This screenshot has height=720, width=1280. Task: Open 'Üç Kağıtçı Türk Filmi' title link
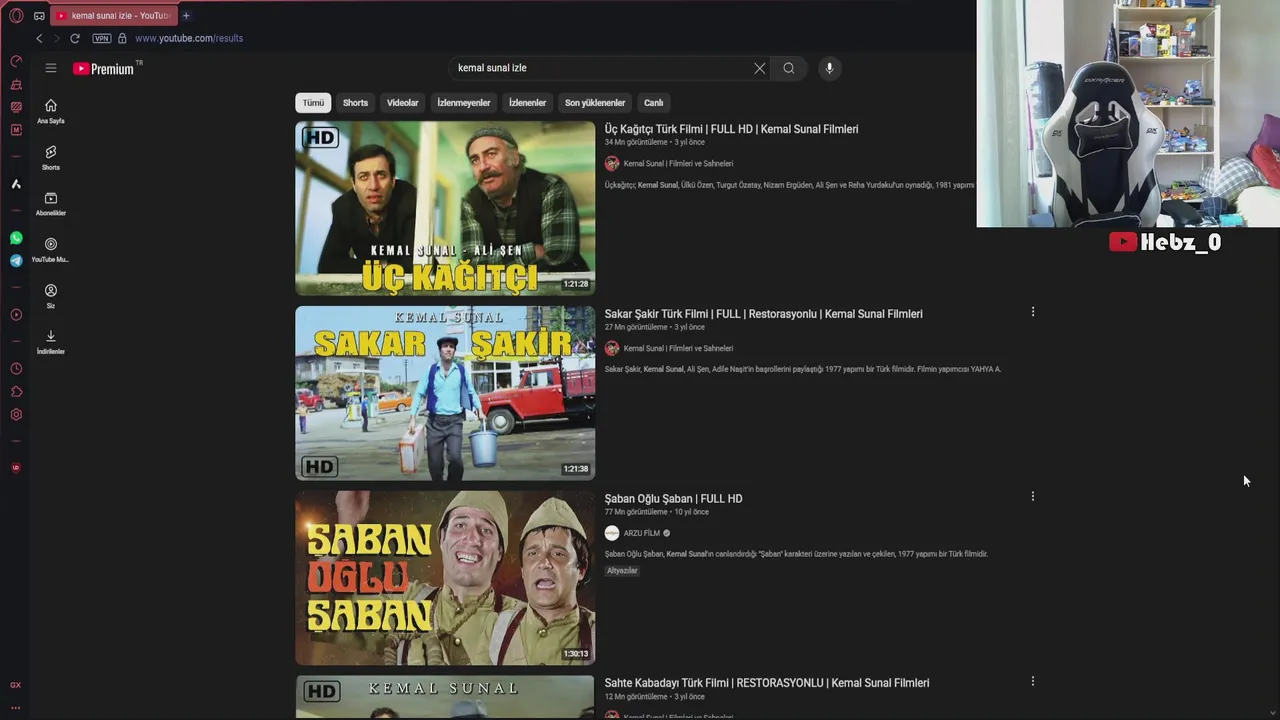tap(731, 129)
